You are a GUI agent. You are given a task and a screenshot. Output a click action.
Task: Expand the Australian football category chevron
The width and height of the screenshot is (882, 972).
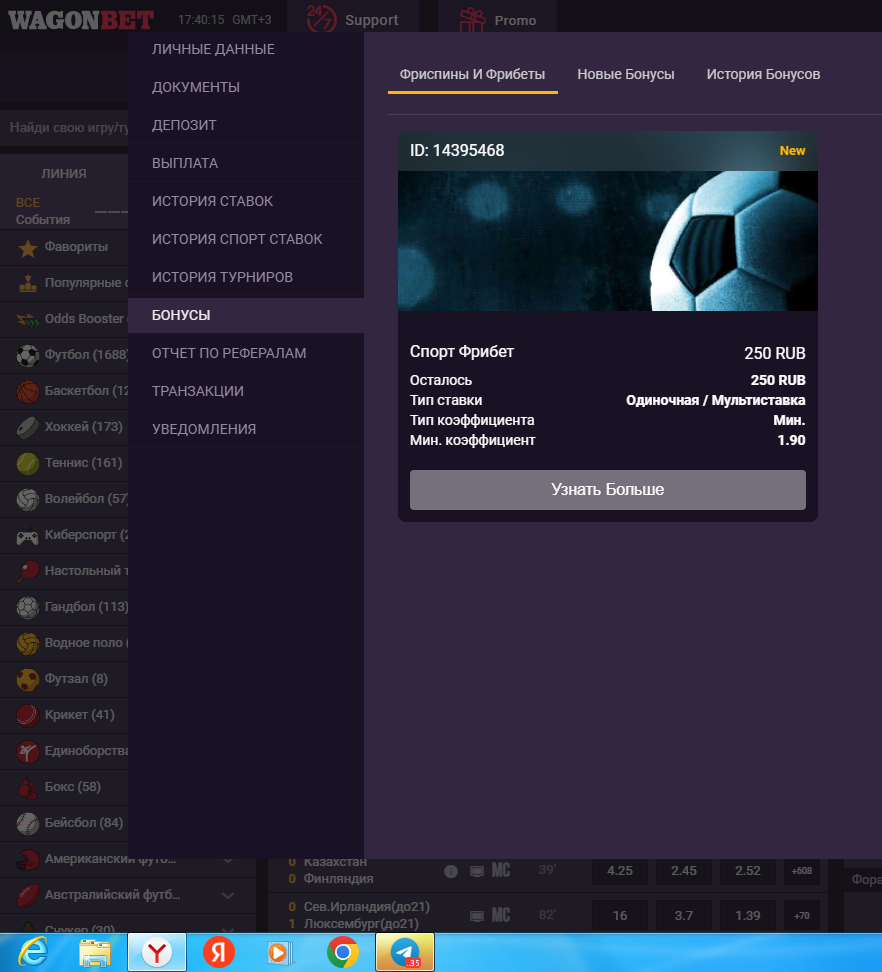click(228, 895)
